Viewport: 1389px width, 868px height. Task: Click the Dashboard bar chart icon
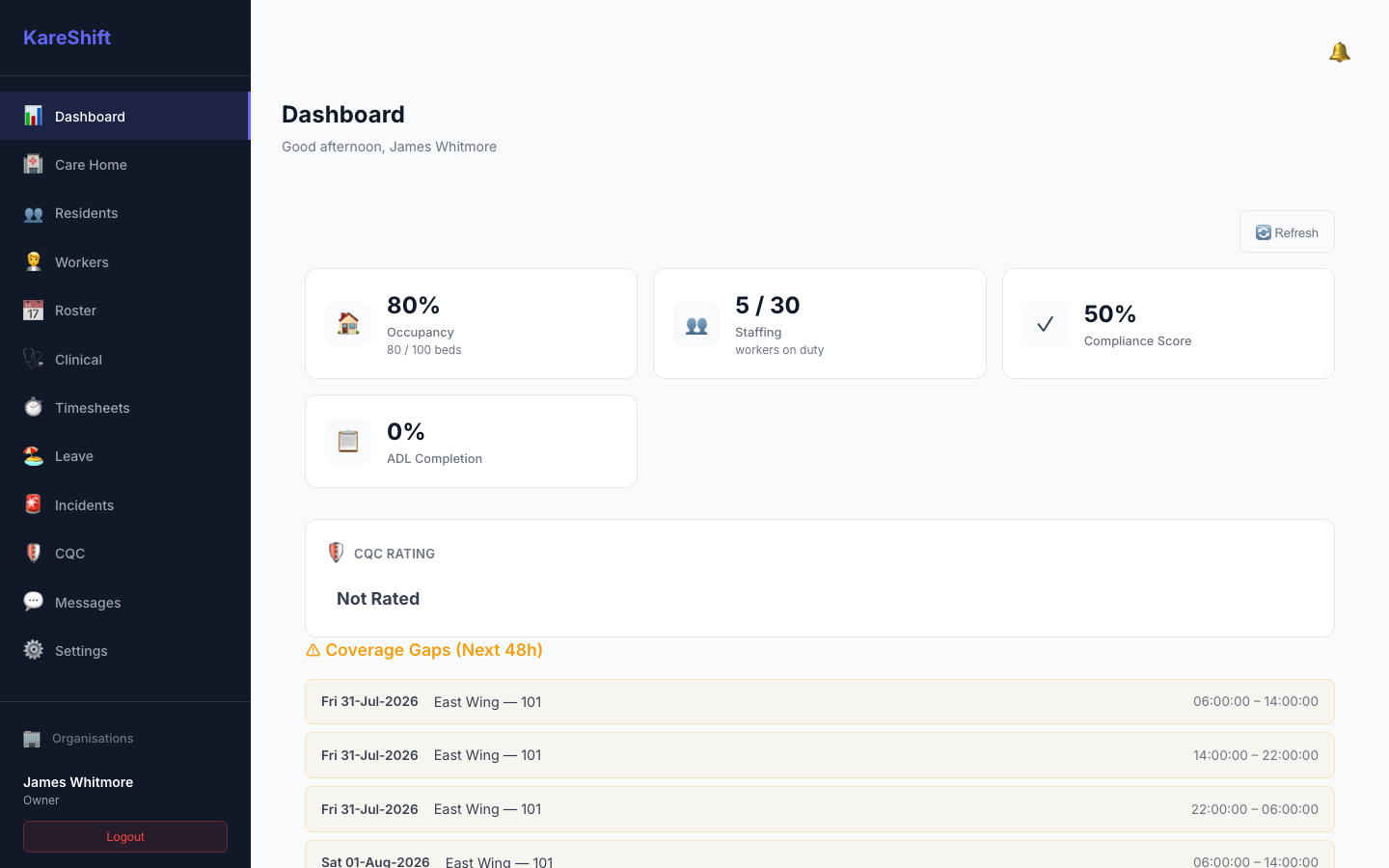(33, 116)
